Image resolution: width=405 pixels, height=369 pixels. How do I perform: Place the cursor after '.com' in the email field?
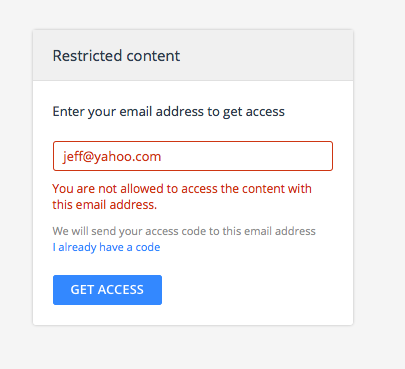162,156
